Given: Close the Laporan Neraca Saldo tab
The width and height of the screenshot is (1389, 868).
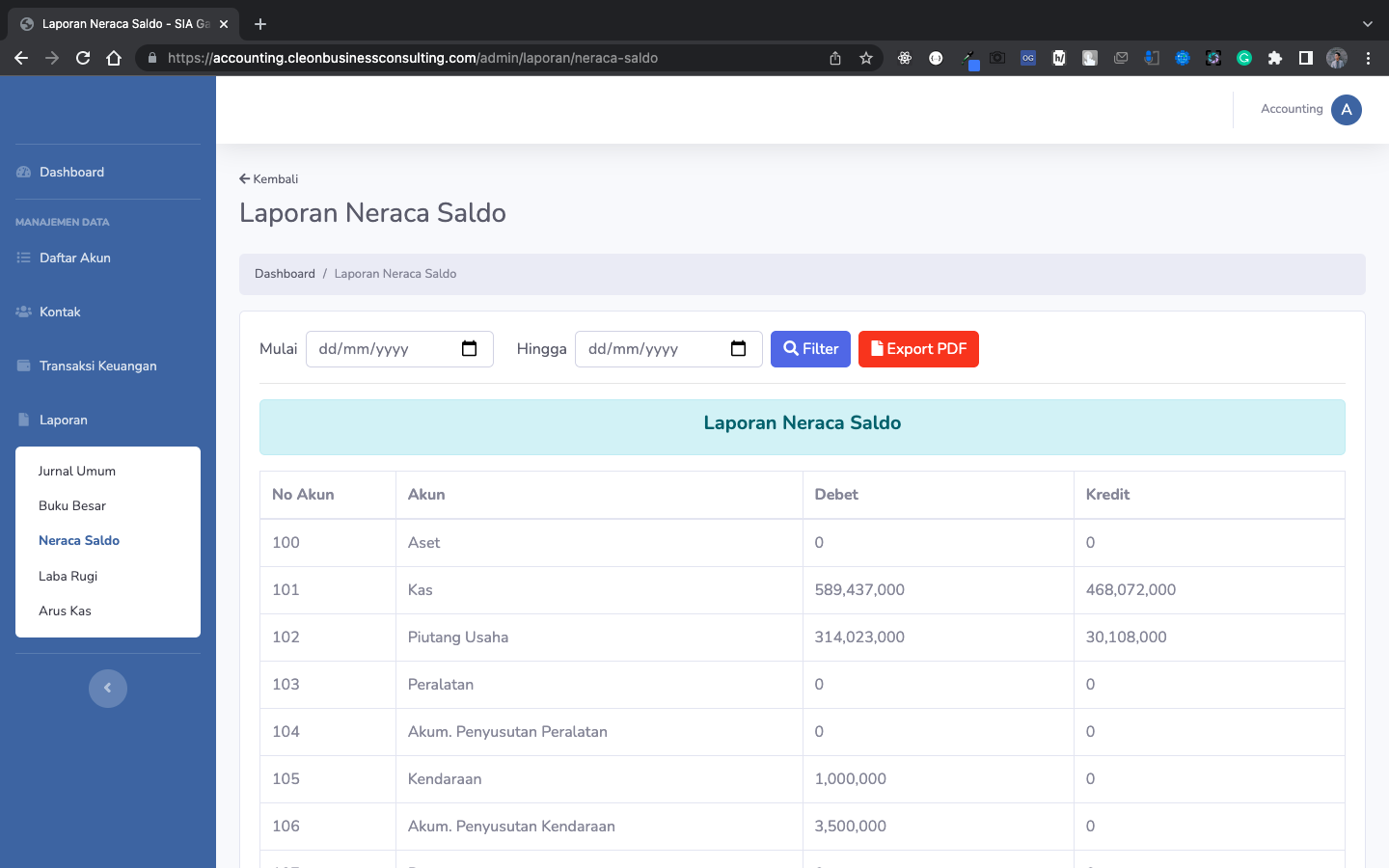Looking at the screenshot, I should pos(224,24).
